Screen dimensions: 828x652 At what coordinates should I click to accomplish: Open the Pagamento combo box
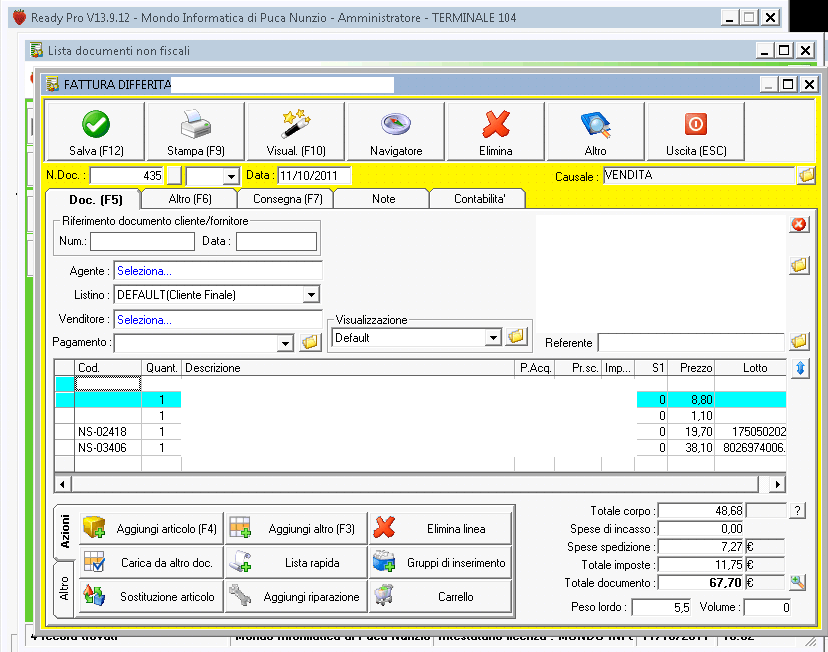(x=284, y=343)
